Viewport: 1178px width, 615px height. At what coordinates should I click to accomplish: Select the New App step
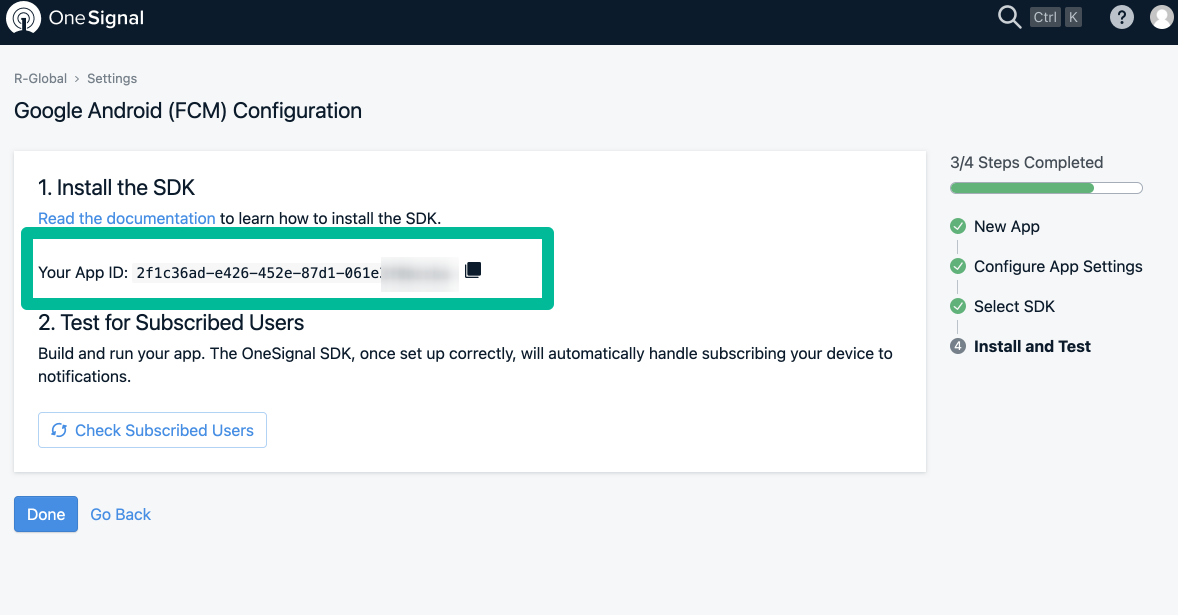[x=1007, y=226]
